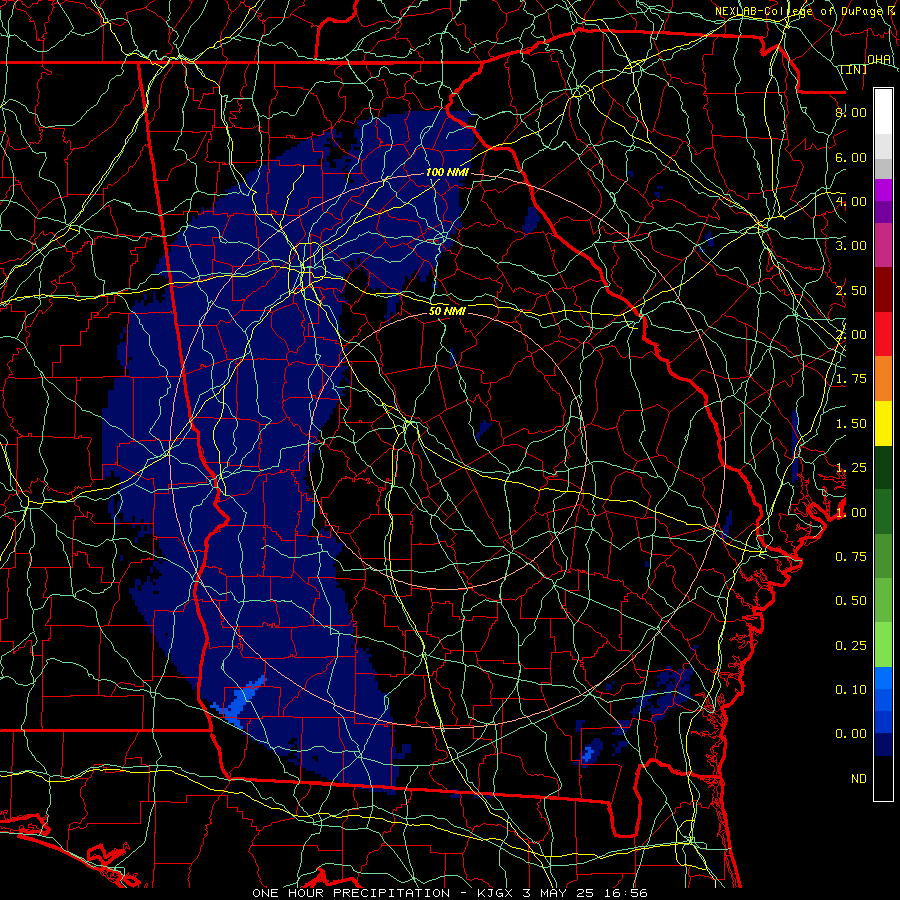
Task: Select the 0.25 legend value
Action: coord(851,646)
